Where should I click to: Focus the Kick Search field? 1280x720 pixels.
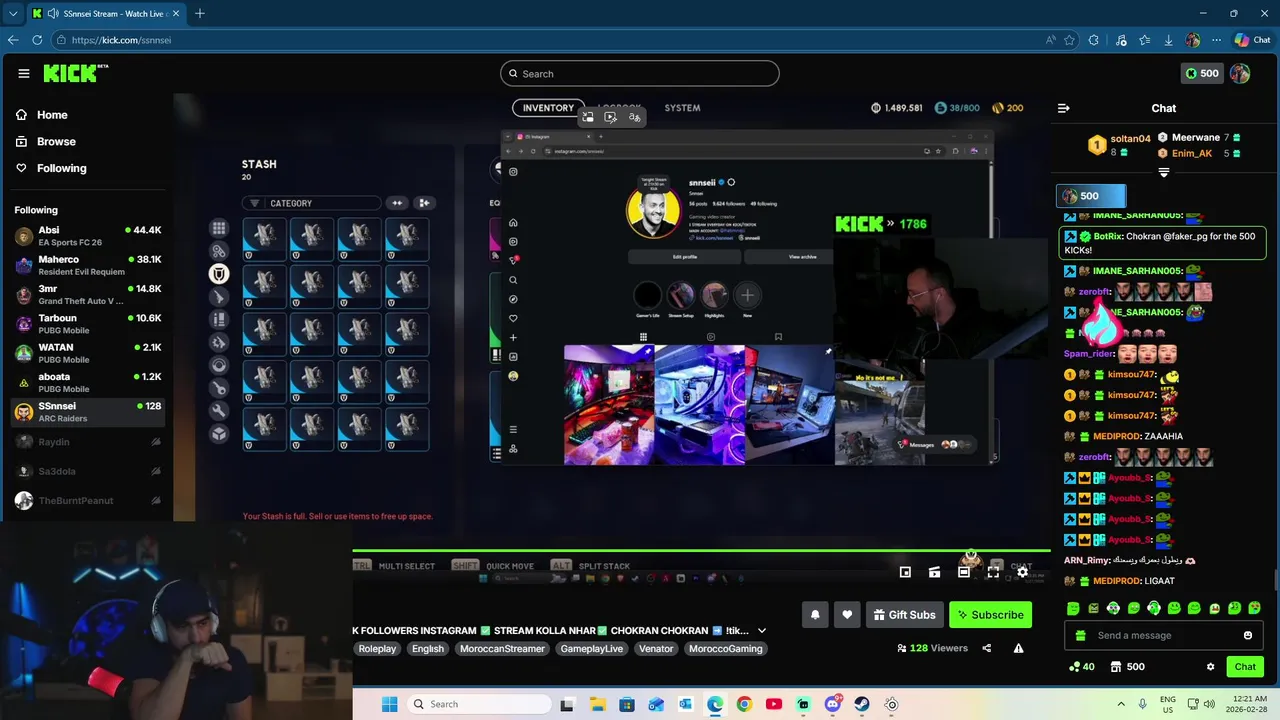click(x=640, y=74)
